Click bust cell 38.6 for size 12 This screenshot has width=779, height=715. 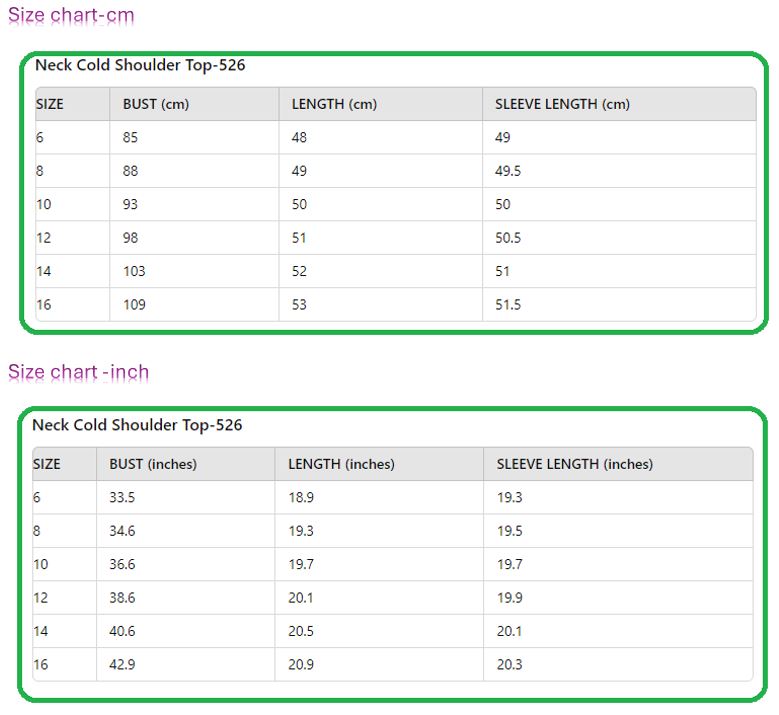pyautogui.click(x=122, y=597)
